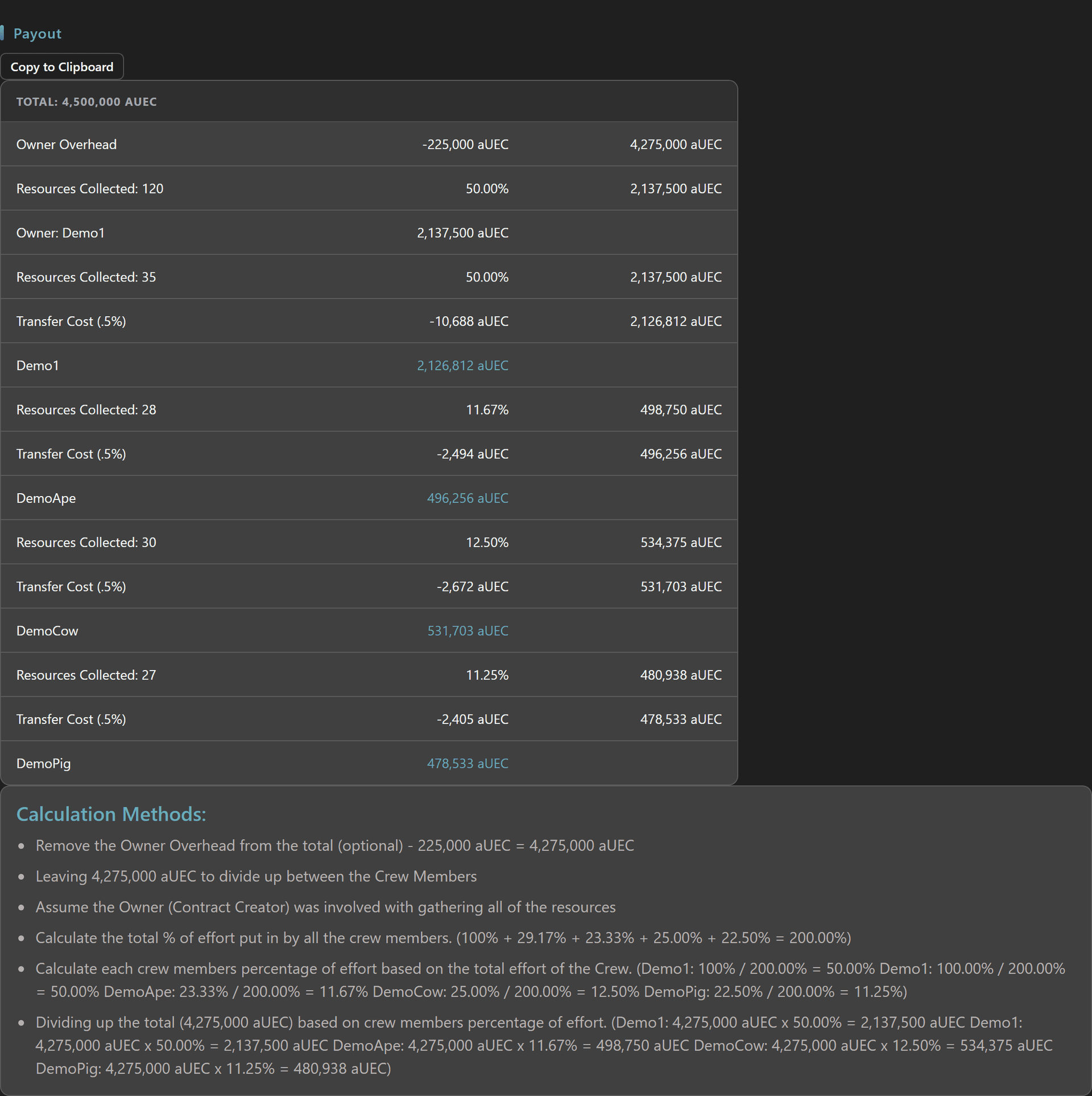
Task: Click the Payout section heading
Action: coord(38,34)
